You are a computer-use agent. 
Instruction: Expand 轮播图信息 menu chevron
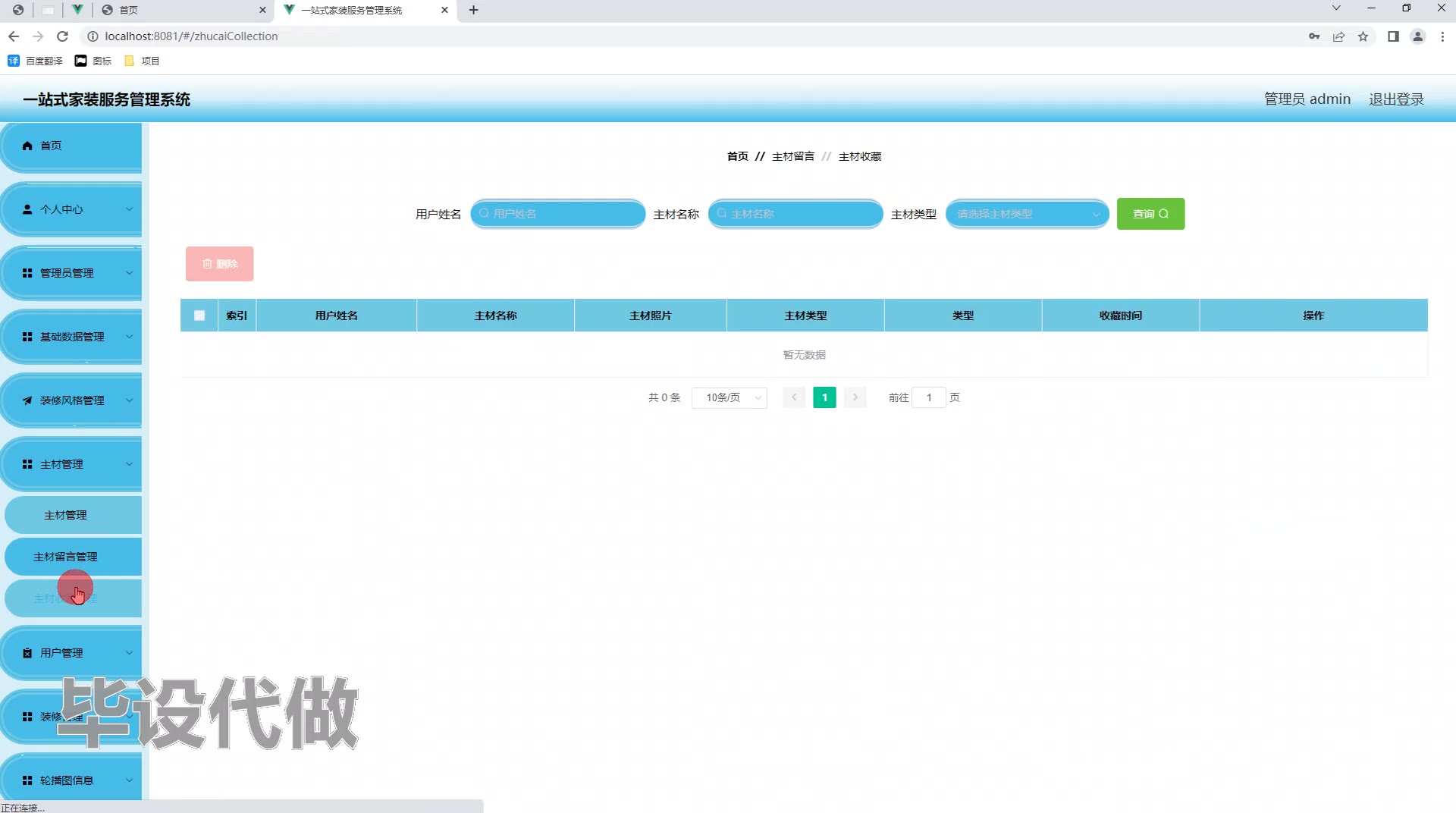click(x=129, y=780)
